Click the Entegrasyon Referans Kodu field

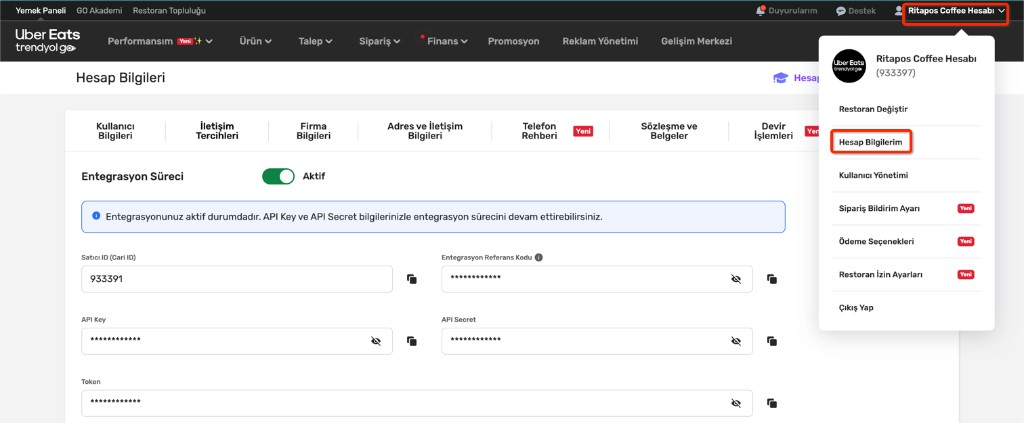coord(597,279)
